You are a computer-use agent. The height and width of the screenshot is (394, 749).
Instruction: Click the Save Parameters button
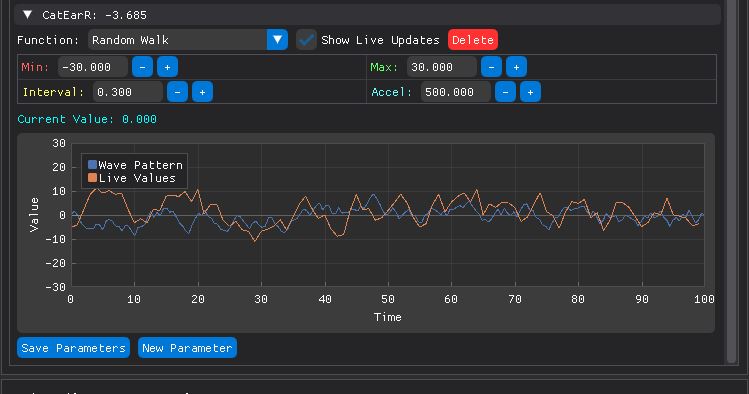tap(74, 348)
